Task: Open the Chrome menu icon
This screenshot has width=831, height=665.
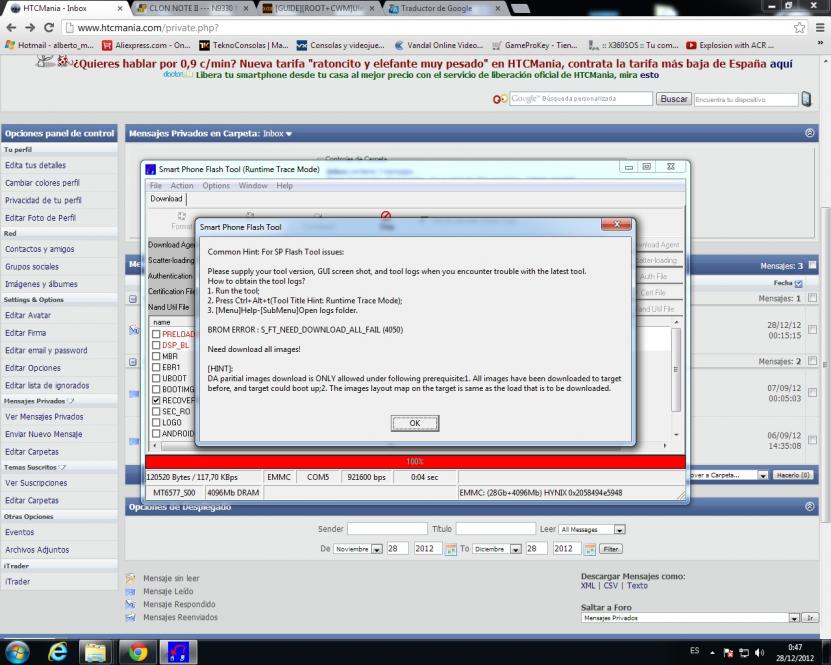Action: click(x=820, y=28)
